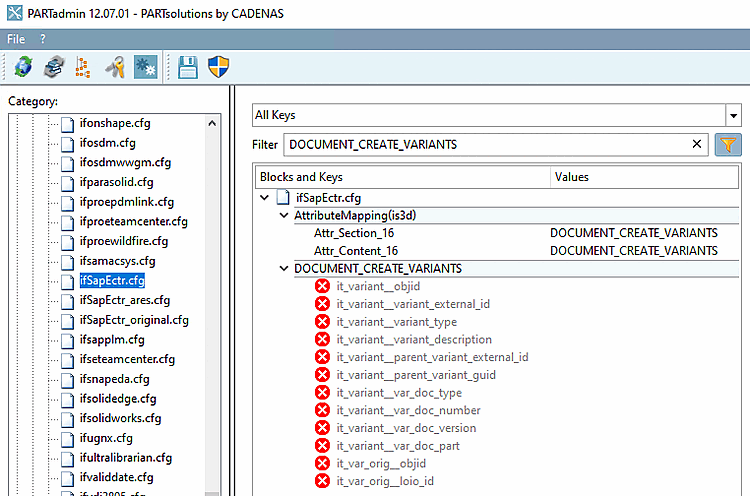Save changes with the floppy disk icon
This screenshot has height=496, width=750.
pyautogui.click(x=187, y=67)
